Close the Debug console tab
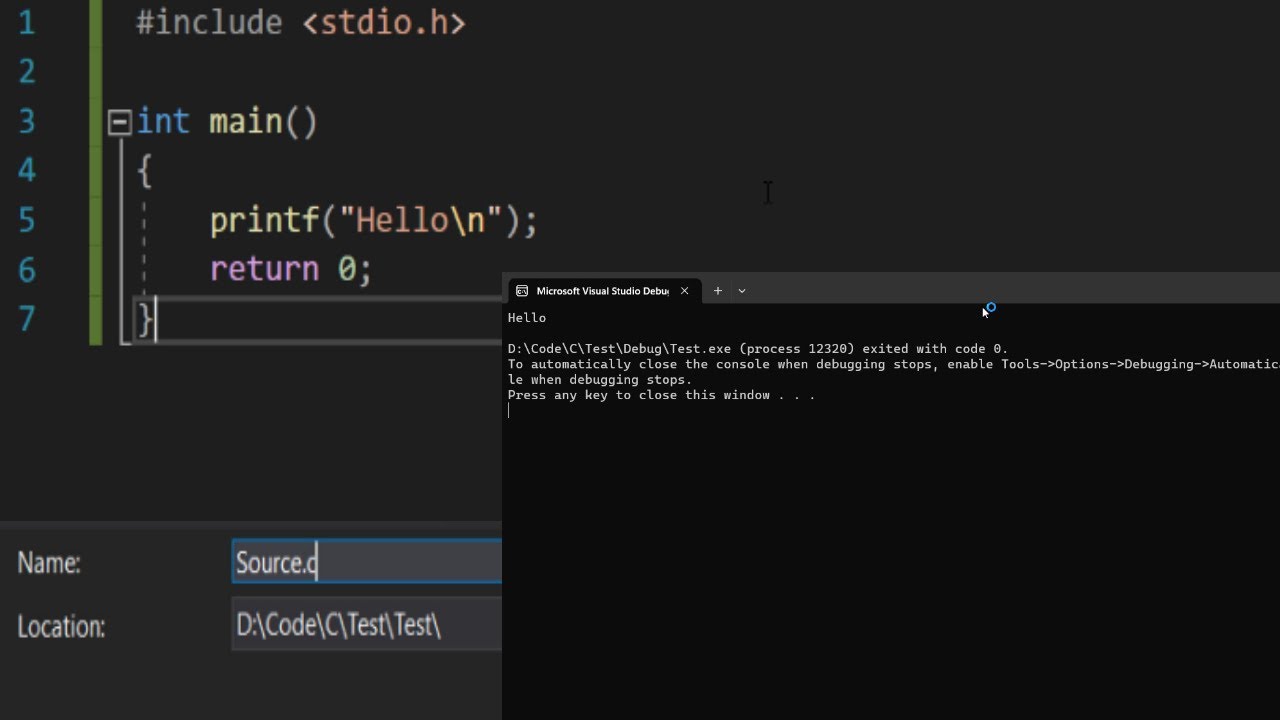Screen dimensions: 1280x720 click(685, 291)
